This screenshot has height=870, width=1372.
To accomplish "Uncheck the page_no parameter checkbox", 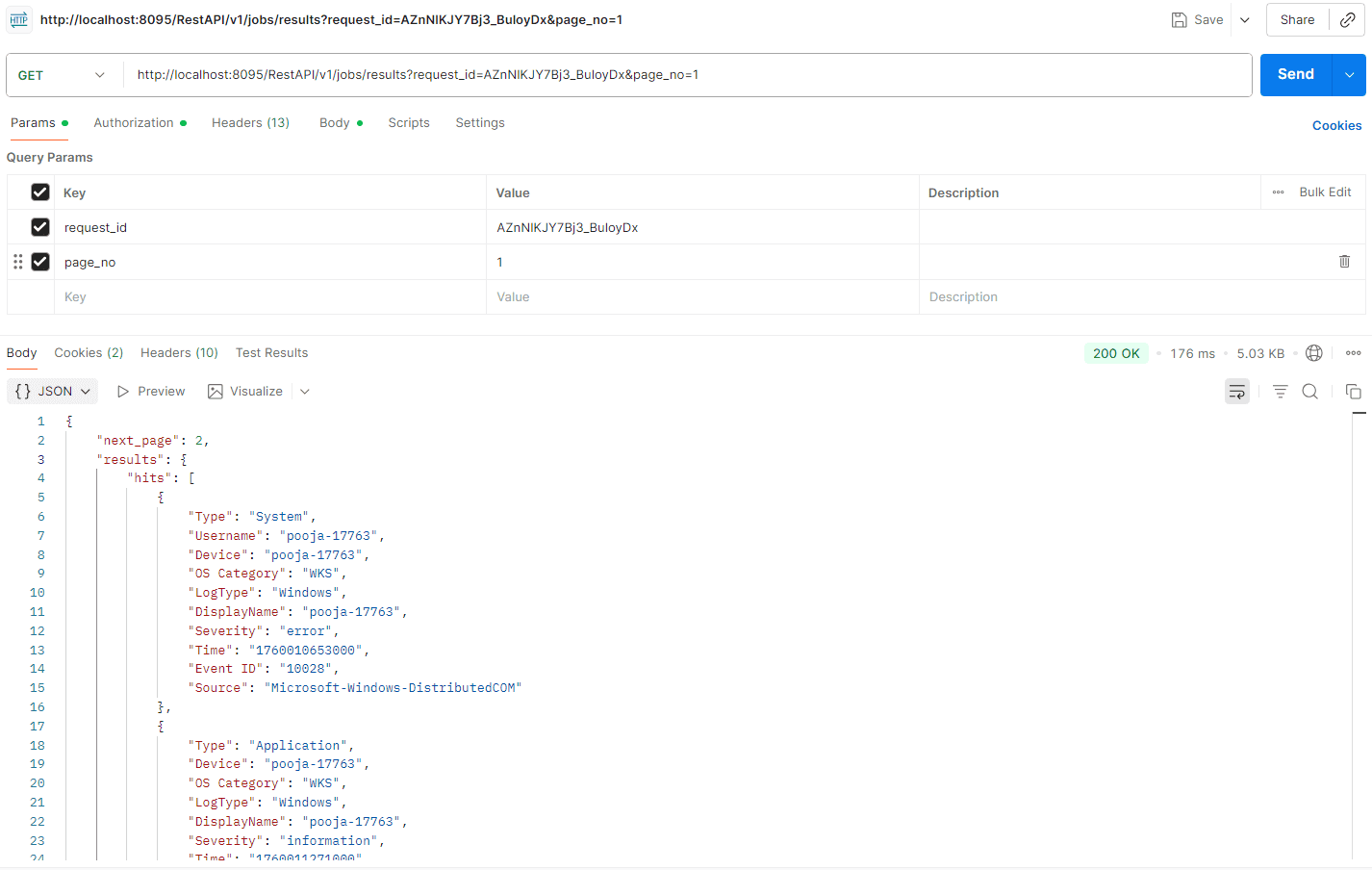I will (40, 262).
